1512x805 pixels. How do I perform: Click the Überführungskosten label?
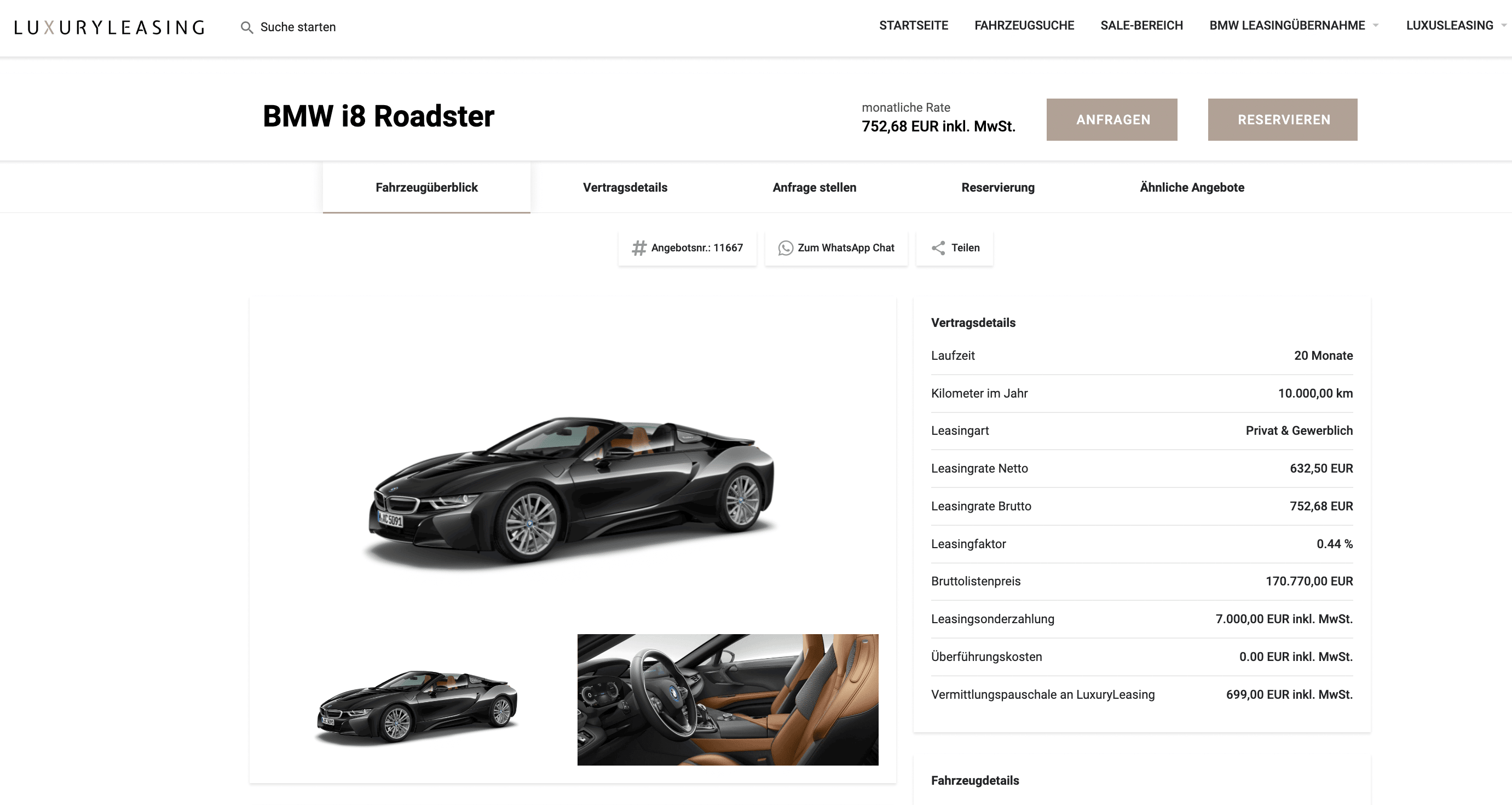point(986,657)
